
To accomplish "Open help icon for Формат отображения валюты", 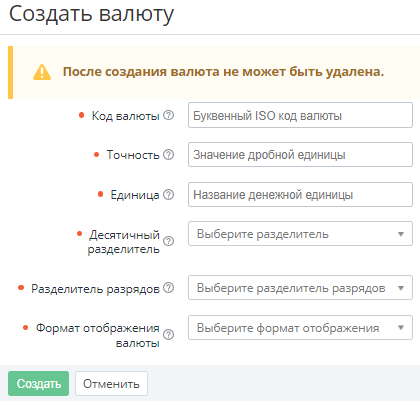I will click(169, 334).
